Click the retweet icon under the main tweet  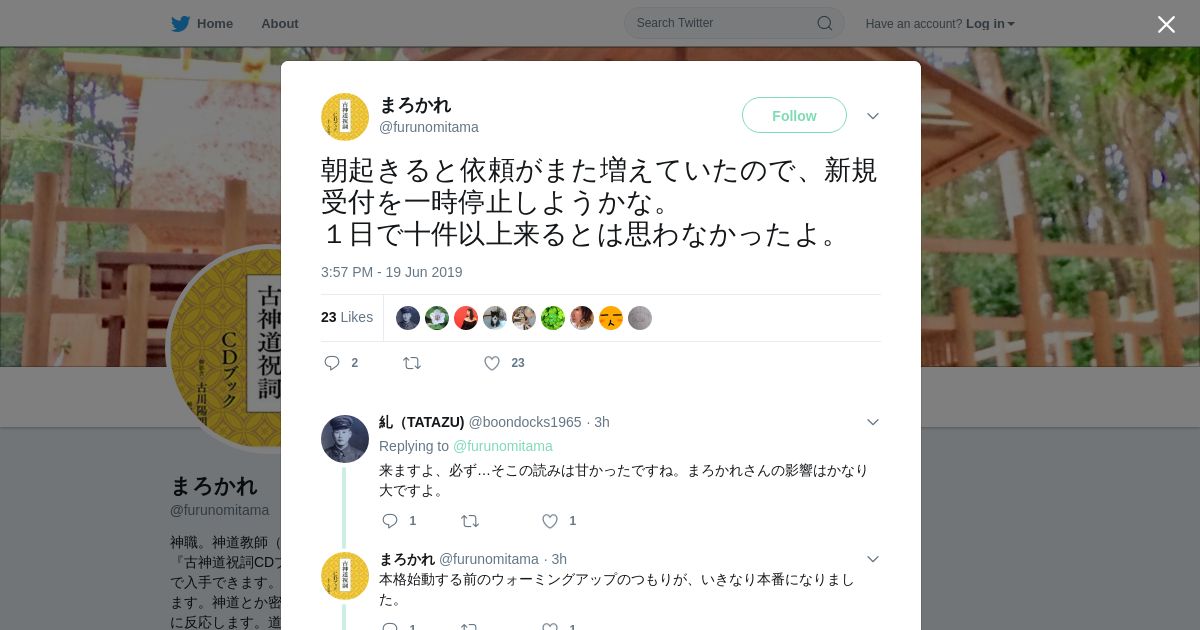[x=412, y=363]
